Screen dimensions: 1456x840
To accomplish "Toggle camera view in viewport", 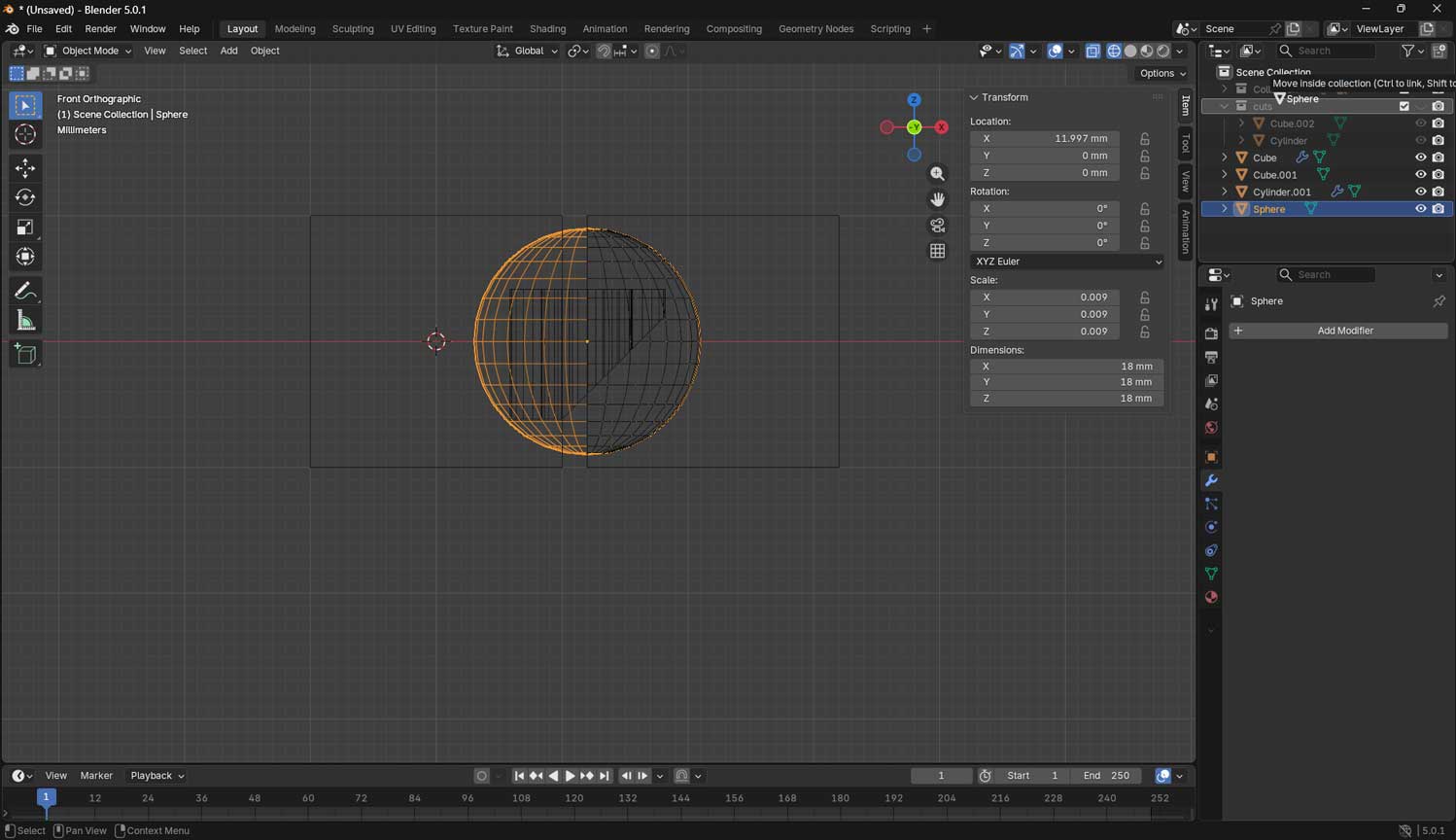I will pos(937,226).
